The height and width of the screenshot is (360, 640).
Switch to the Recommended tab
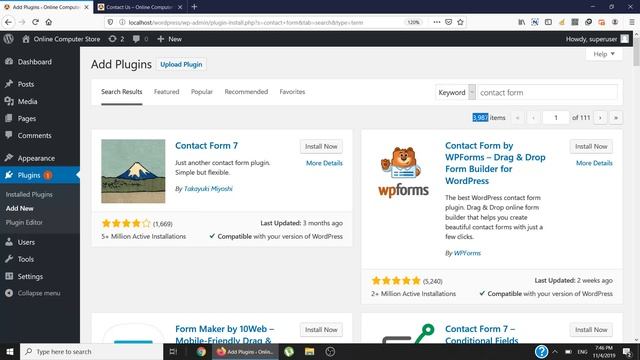coord(246,92)
